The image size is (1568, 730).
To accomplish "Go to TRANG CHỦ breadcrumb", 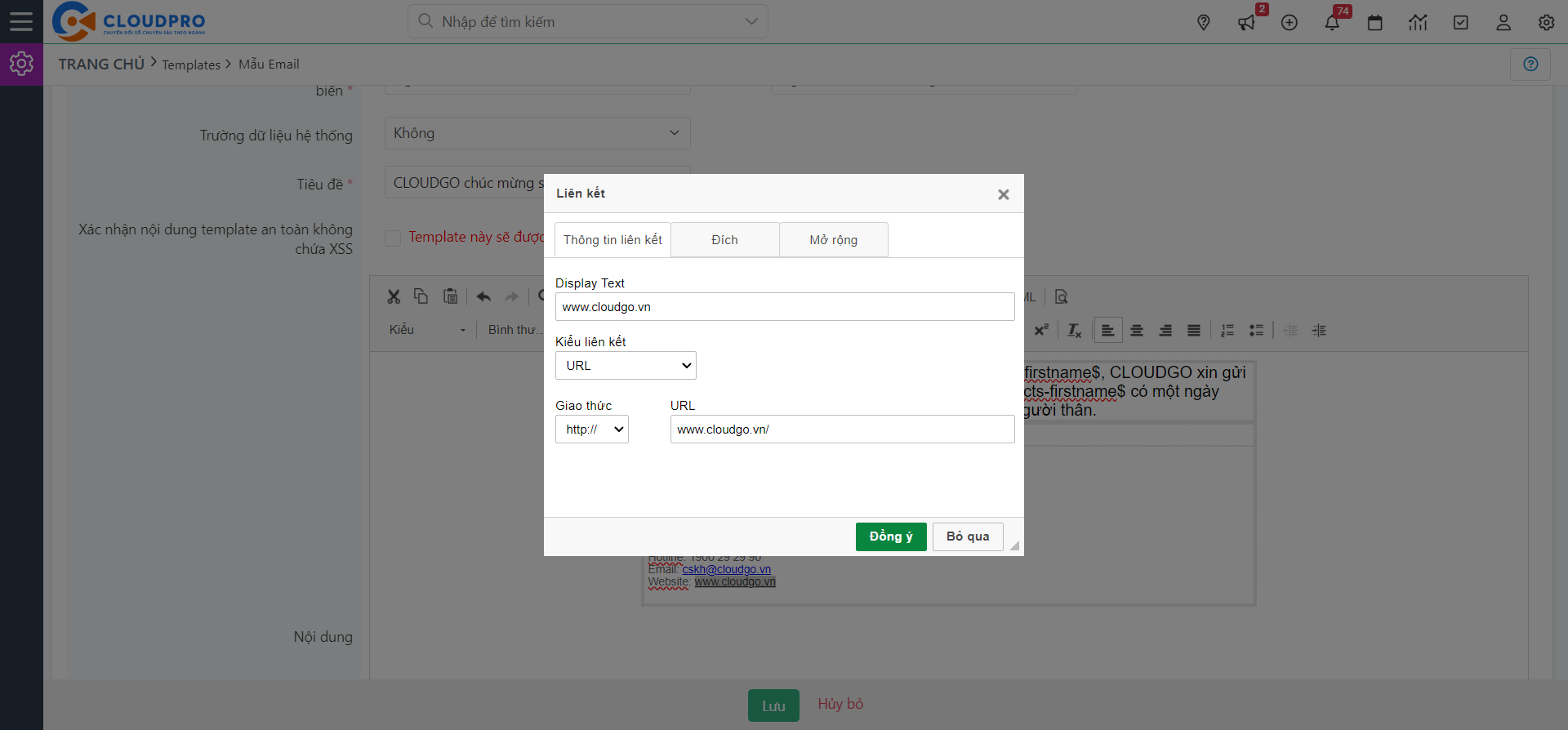I will (x=101, y=64).
